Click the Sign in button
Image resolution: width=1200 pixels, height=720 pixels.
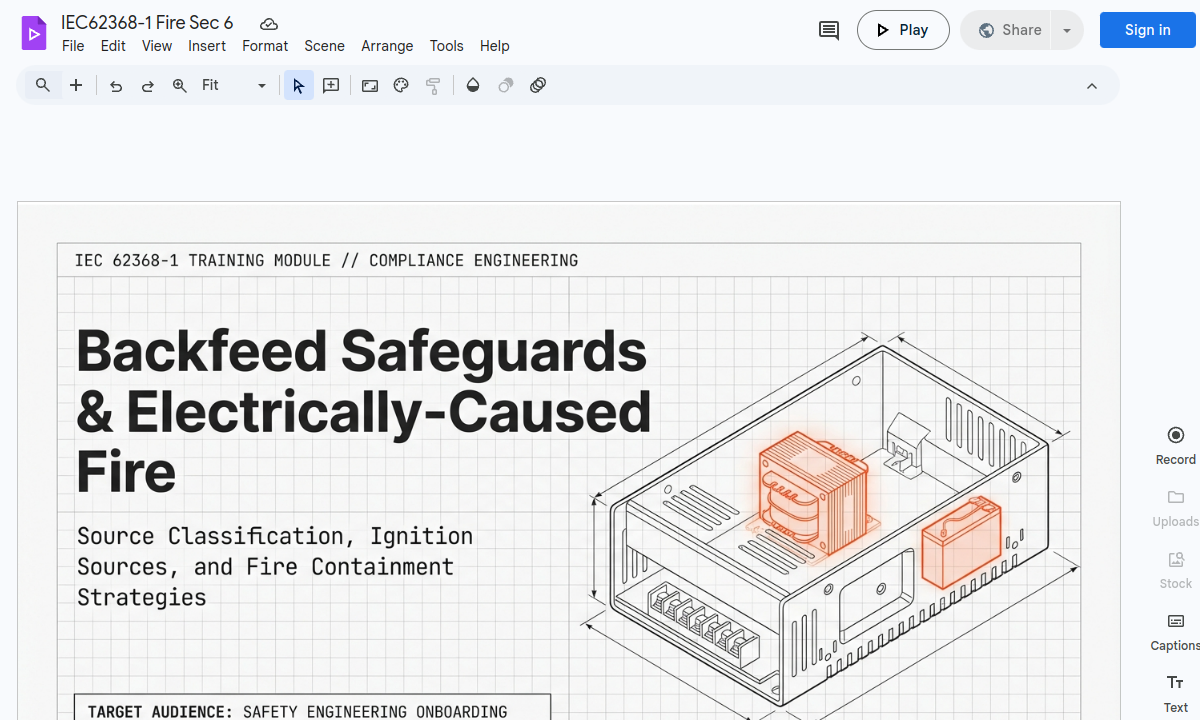tap(1147, 30)
